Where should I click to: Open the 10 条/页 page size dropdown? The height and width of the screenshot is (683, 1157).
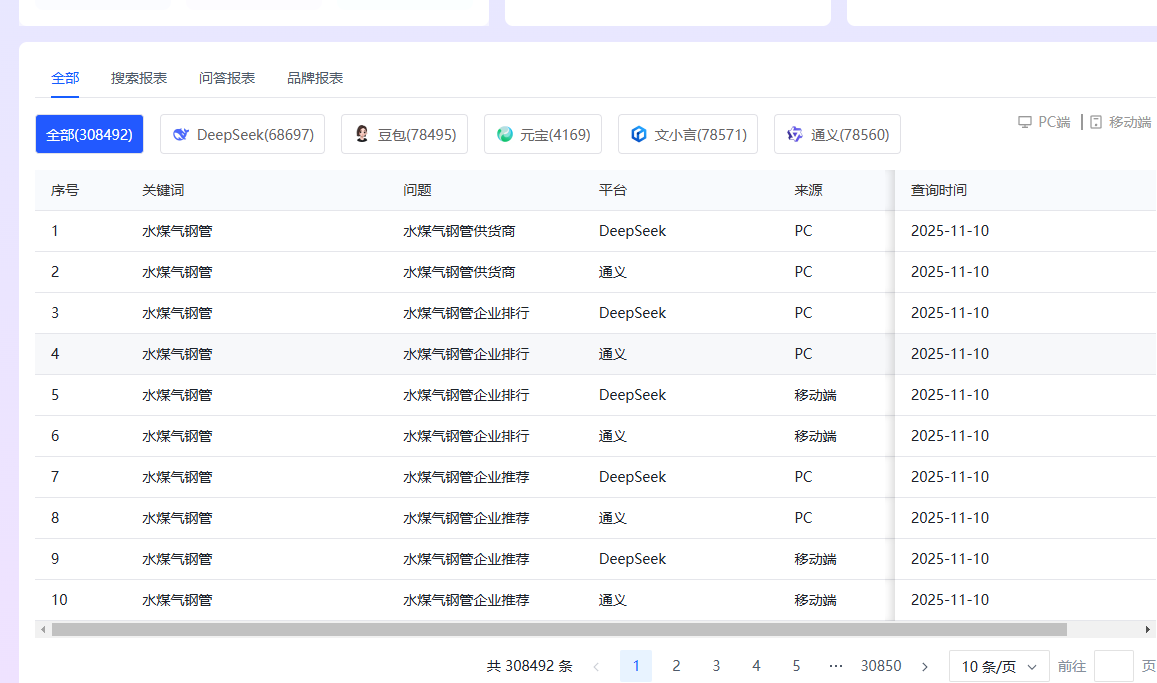click(998, 665)
